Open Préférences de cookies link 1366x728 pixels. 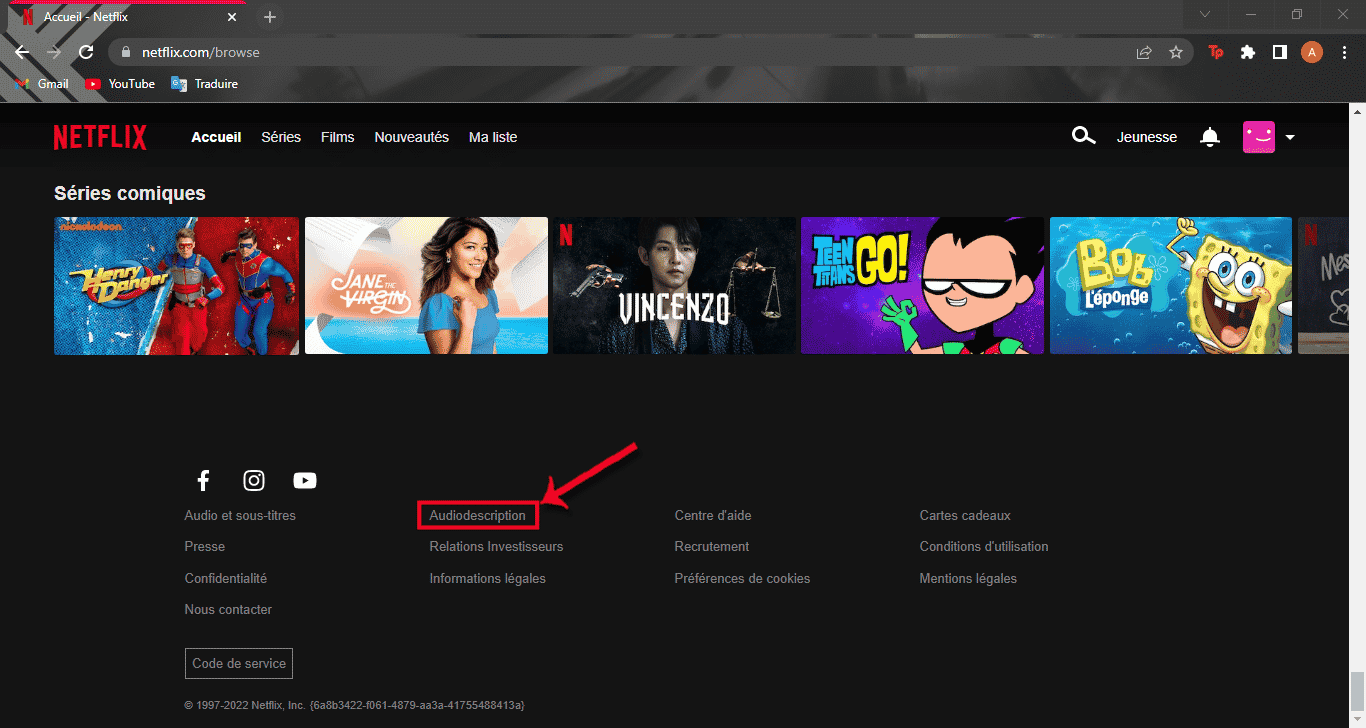tap(742, 579)
